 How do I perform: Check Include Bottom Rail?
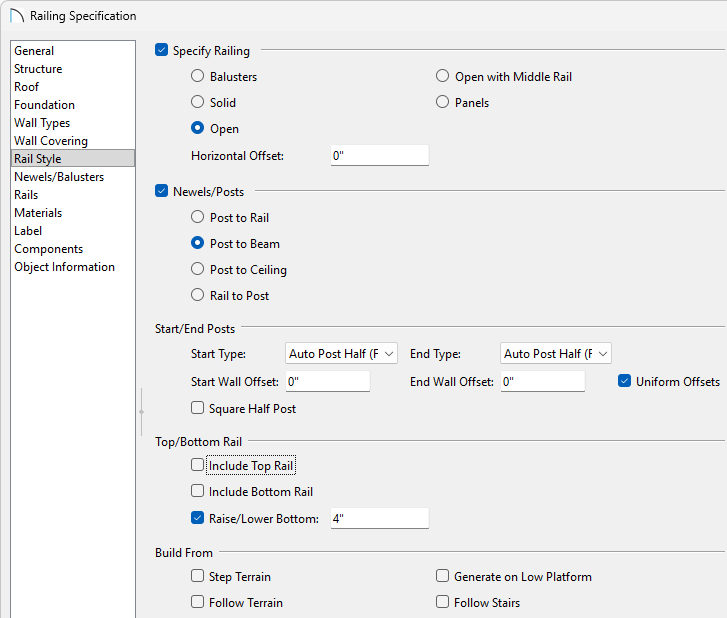198,491
